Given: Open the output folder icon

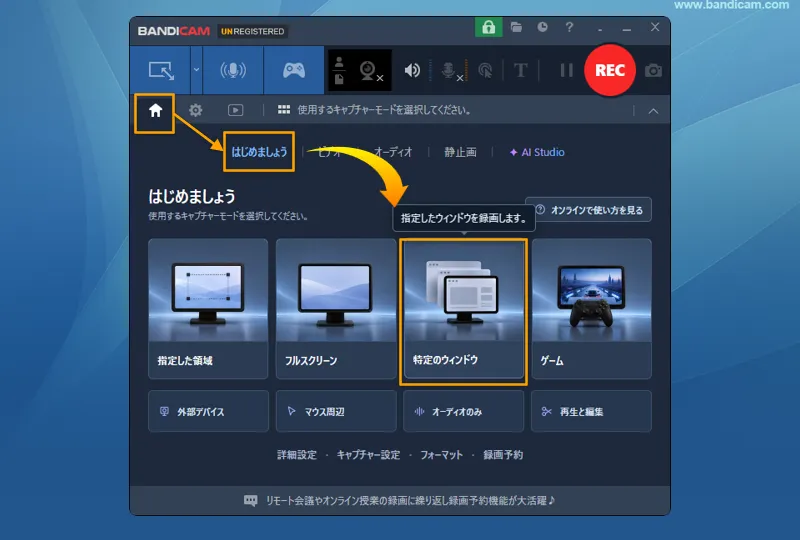Looking at the screenshot, I should pos(516,27).
